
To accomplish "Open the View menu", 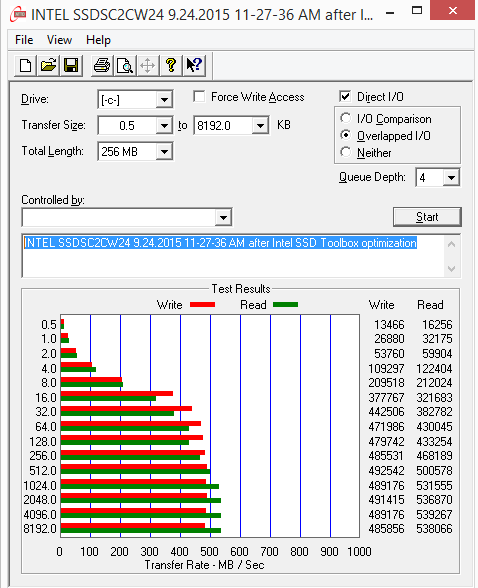I will (x=59, y=40).
